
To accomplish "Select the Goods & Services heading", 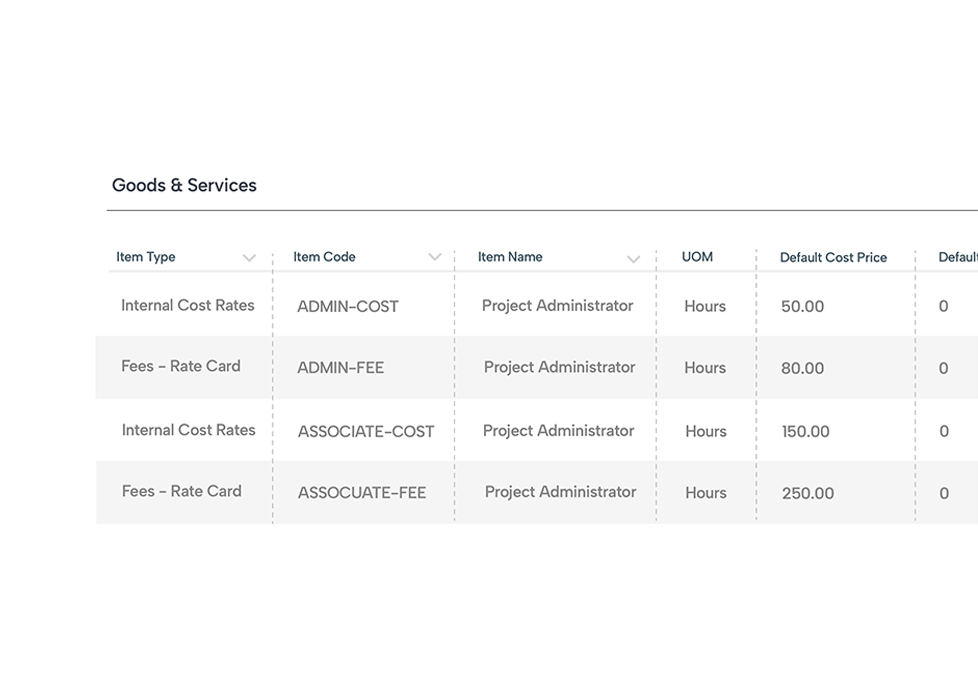I will click(x=184, y=185).
